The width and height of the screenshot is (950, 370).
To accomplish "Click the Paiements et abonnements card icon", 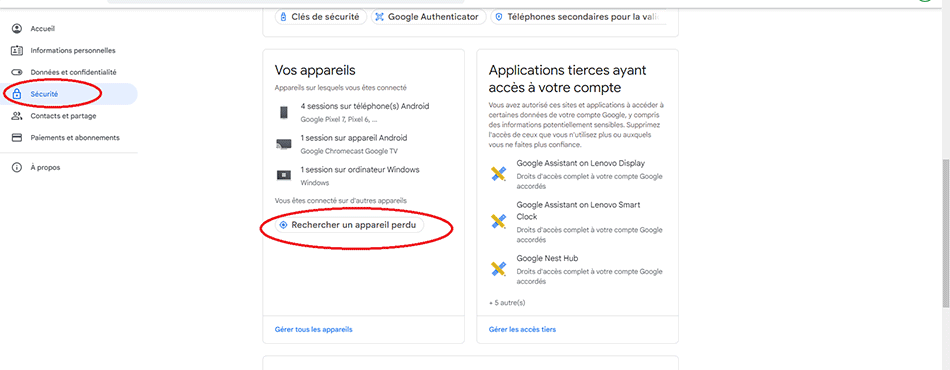I will 17,137.
